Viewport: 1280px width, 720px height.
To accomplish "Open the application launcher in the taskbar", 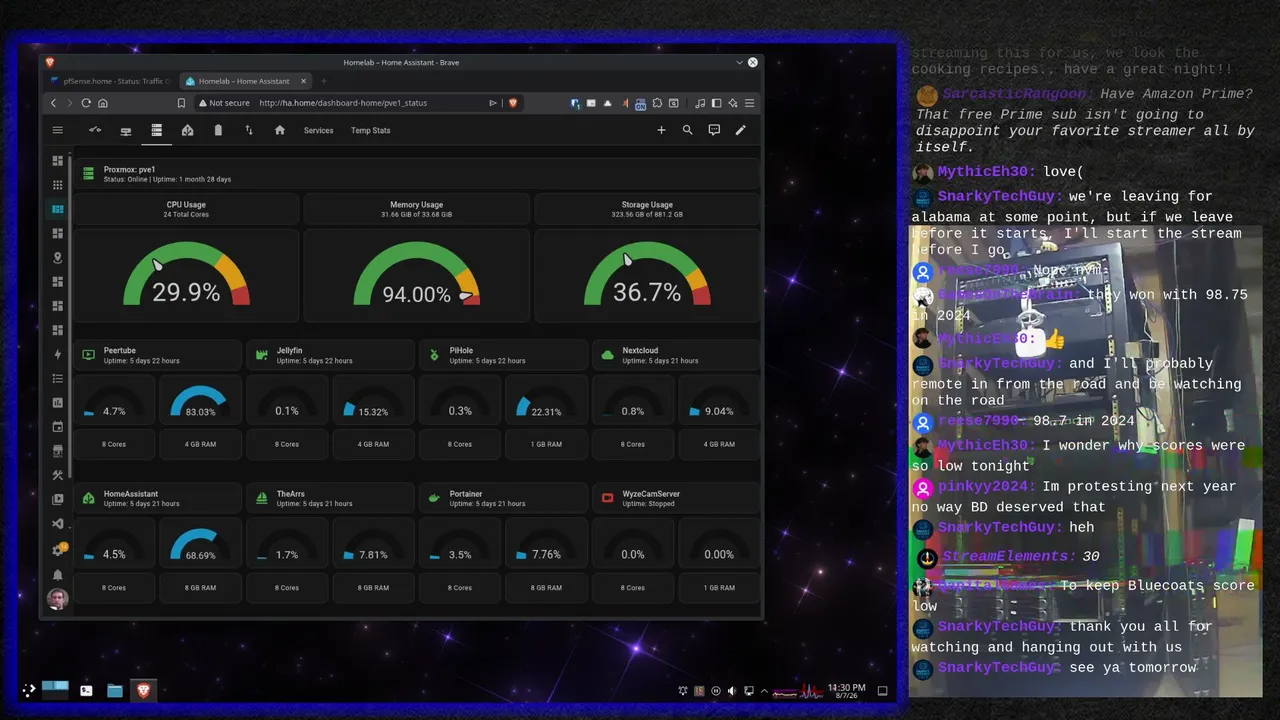I will coord(29,690).
